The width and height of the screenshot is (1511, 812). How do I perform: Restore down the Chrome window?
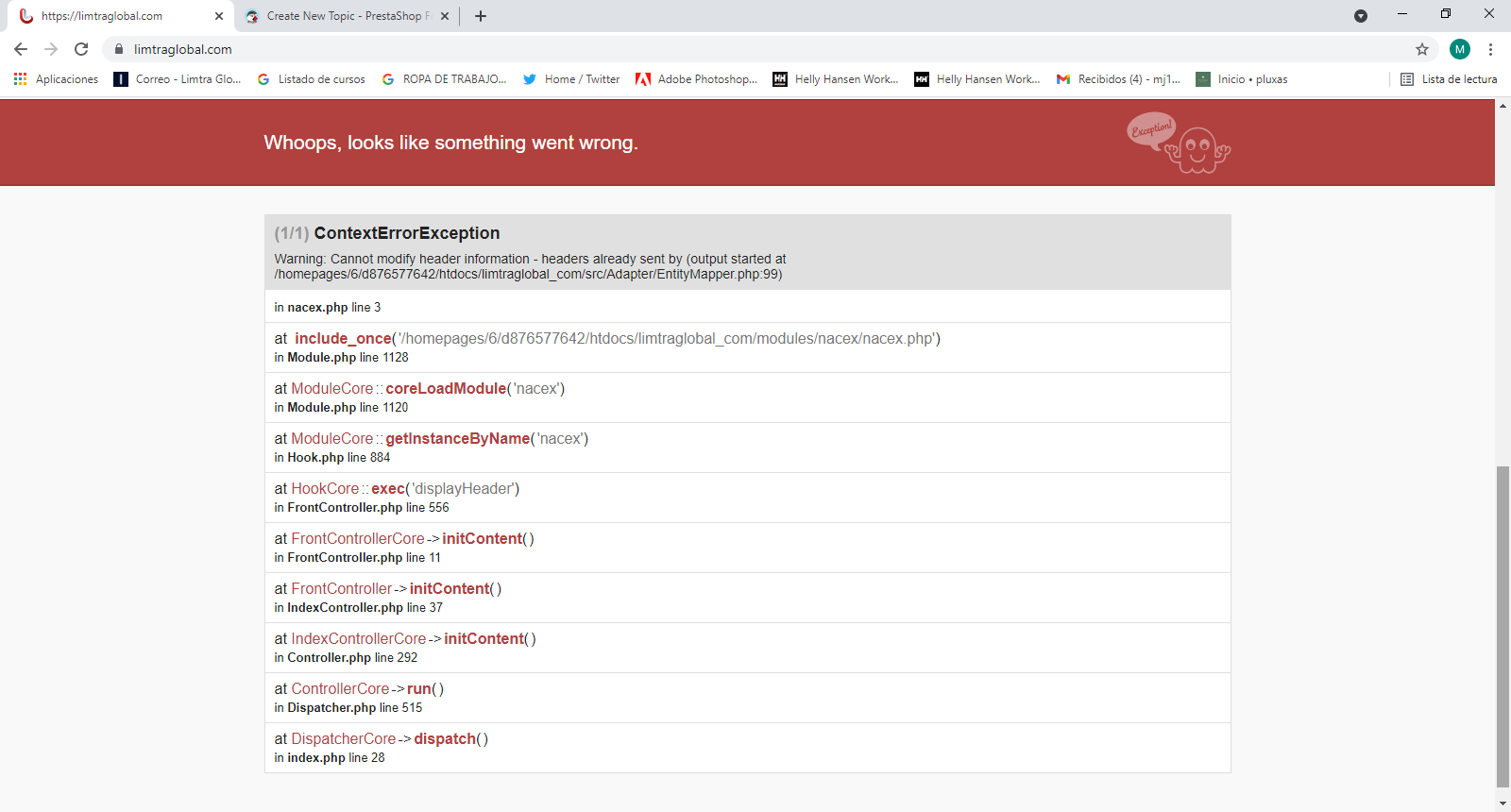tap(1446, 14)
